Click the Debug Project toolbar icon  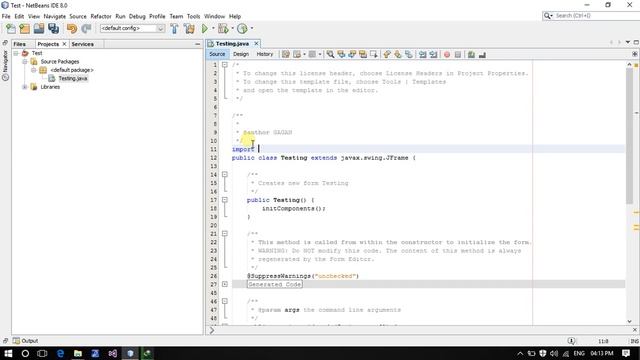point(223,28)
